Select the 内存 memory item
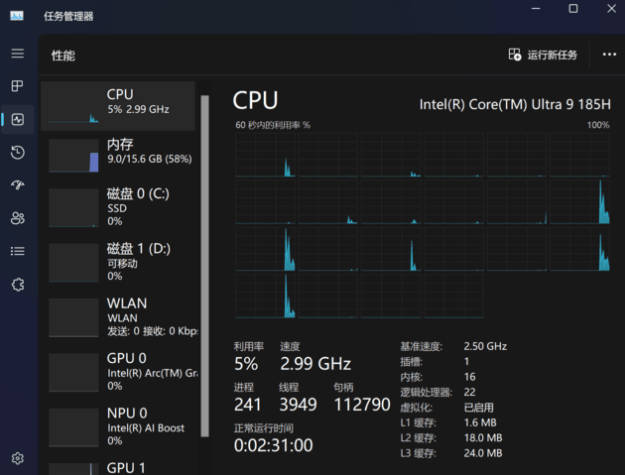Image resolution: width=625 pixels, height=475 pixels. pyautogui.click(x=118, y=155)
